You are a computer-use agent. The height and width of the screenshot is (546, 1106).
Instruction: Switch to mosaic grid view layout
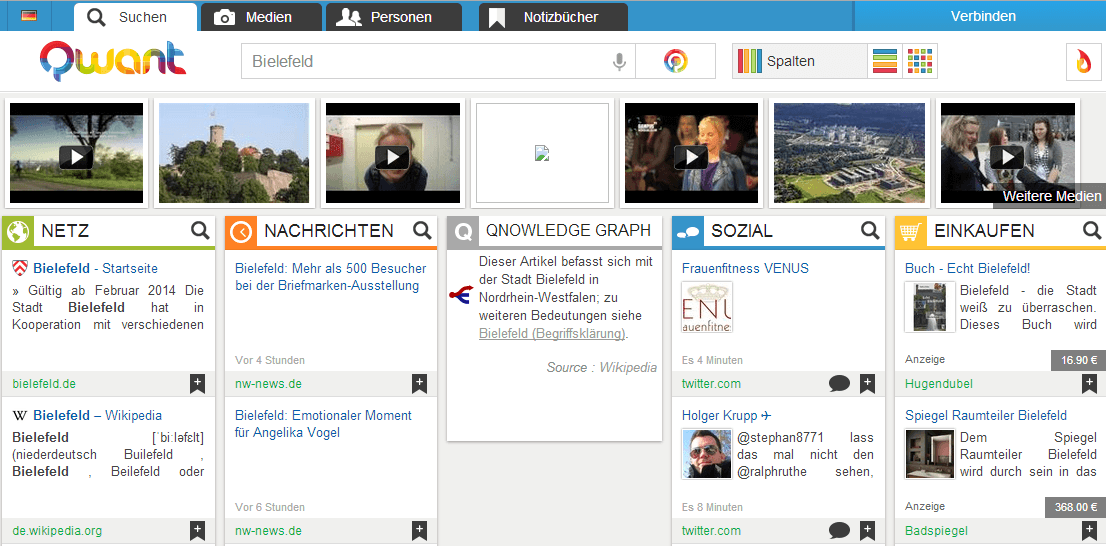919,61
